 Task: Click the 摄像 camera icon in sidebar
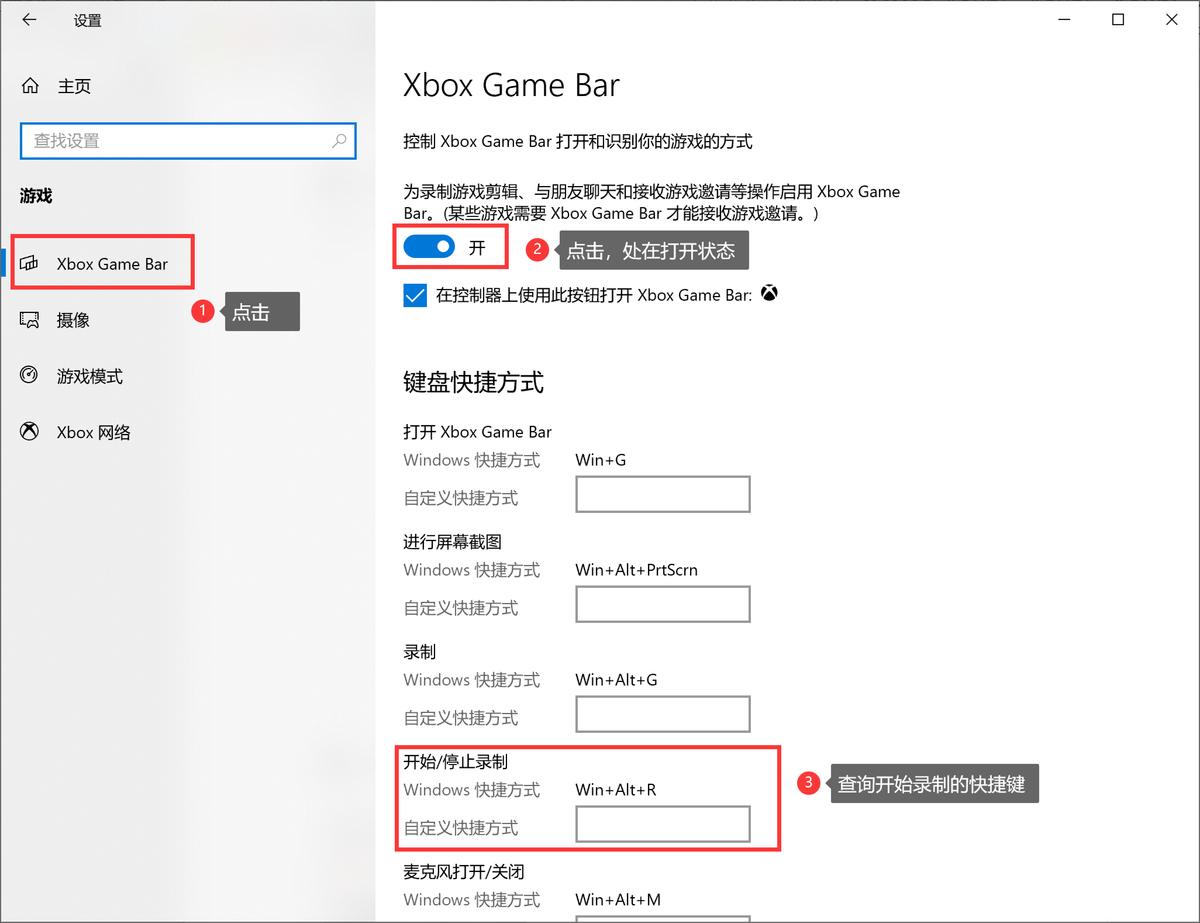click(x=31, y=319)
